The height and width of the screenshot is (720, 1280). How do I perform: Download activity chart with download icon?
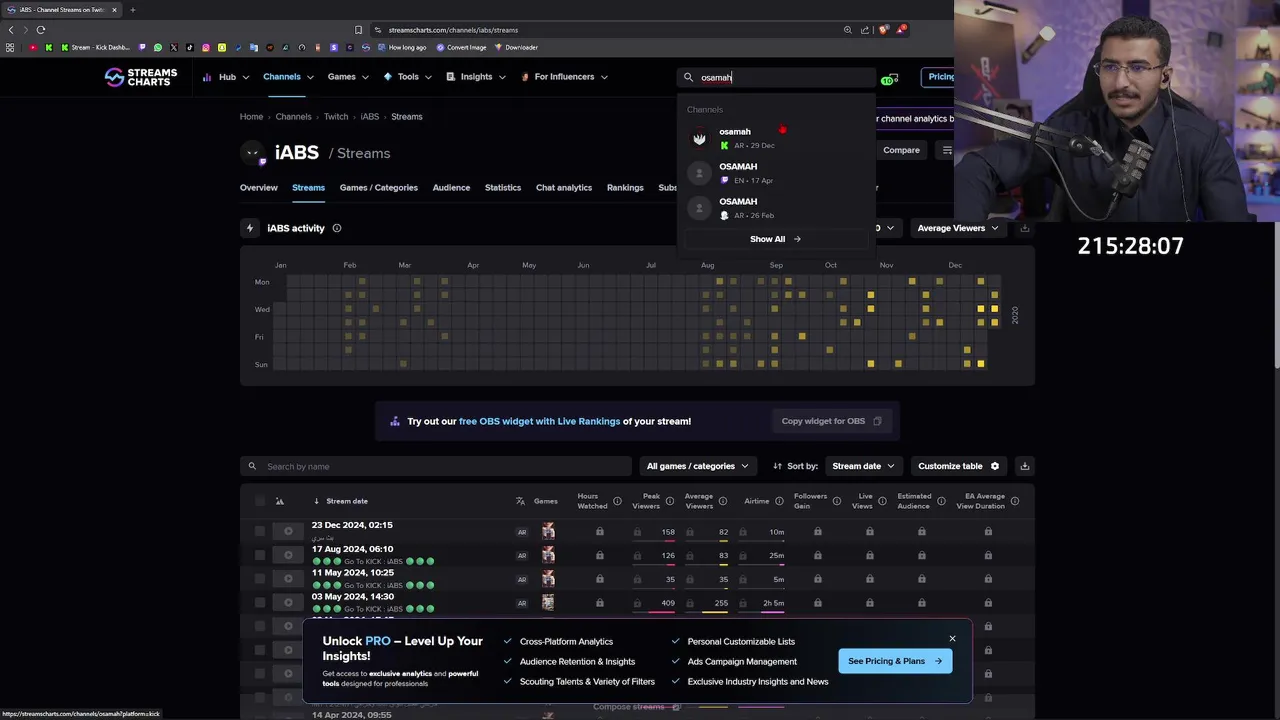click(1024, 228)
